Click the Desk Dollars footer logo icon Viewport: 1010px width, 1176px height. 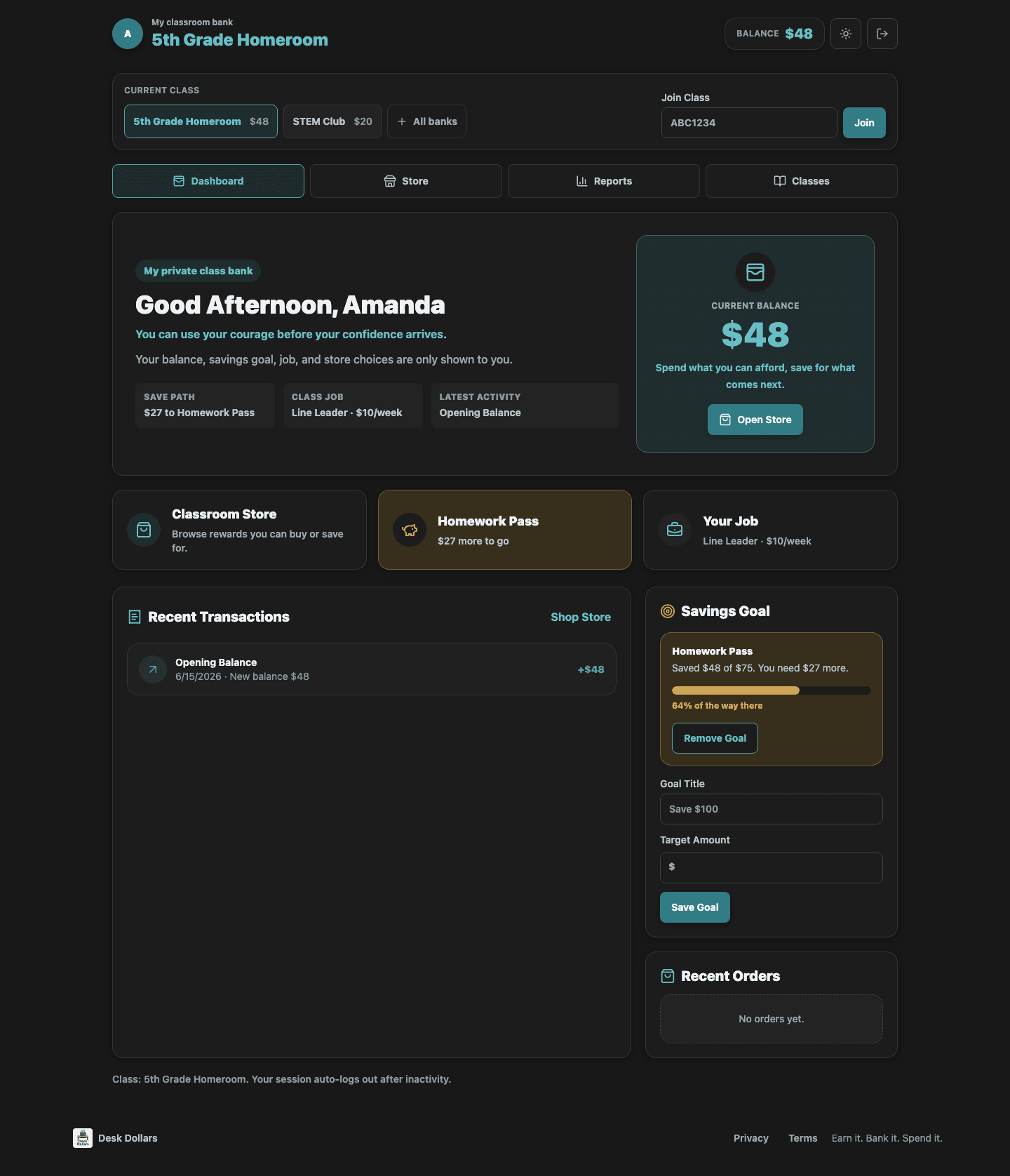click(83, 1138)
